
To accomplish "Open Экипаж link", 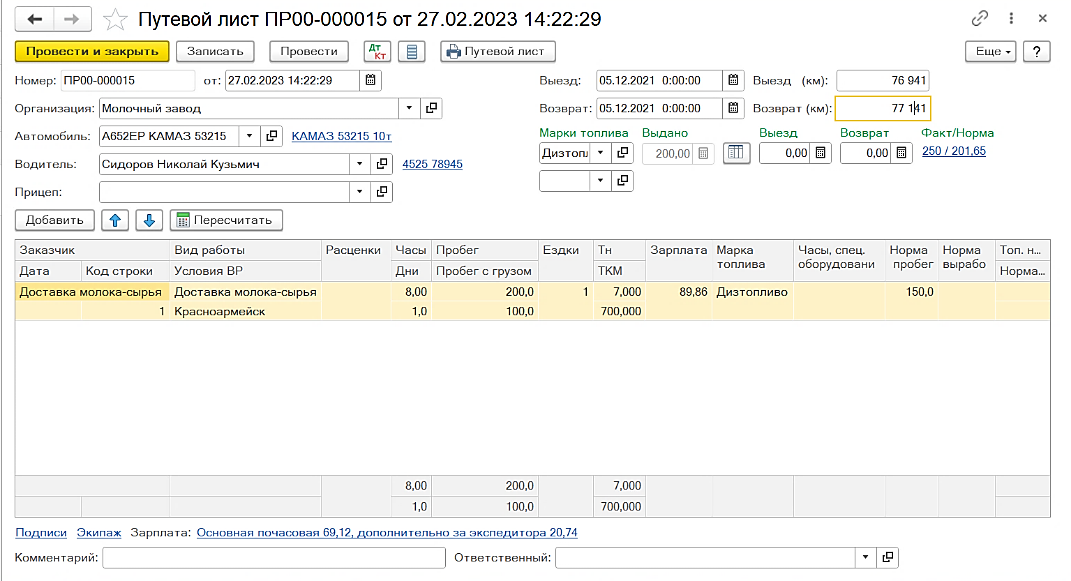I will (99, 533).
